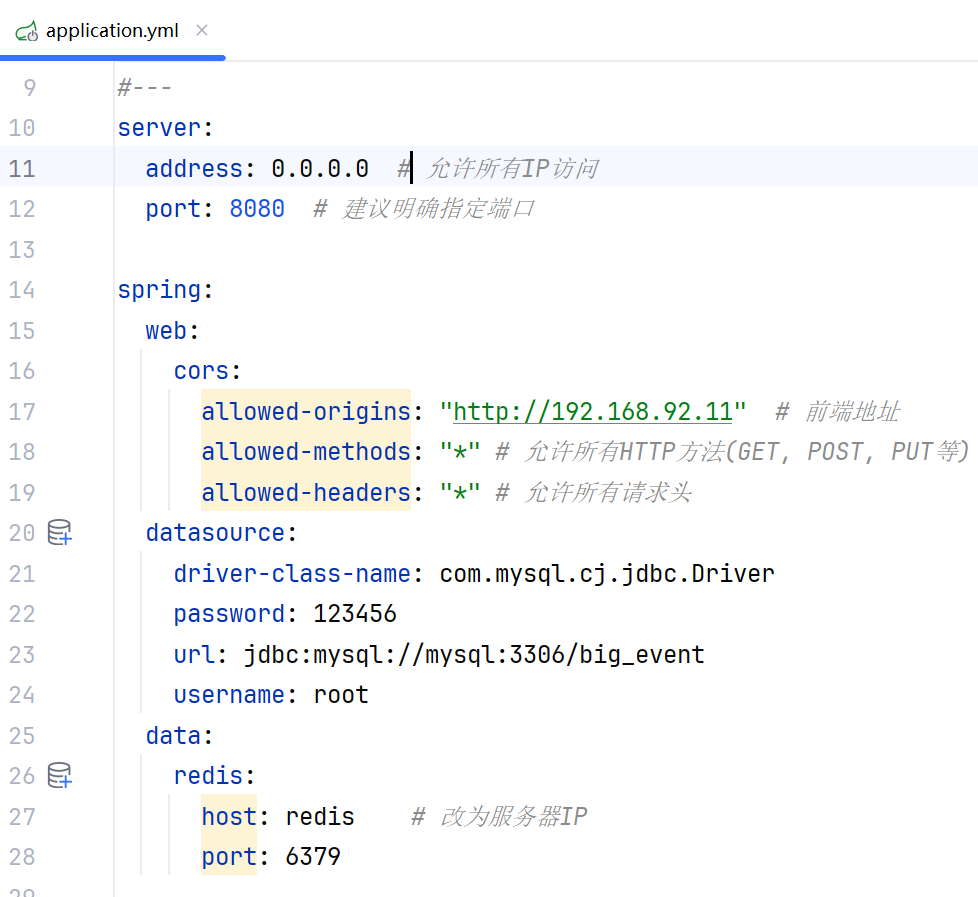Click the 'driver-class-name' key
The image size is (978, 897).
[292, 574]
